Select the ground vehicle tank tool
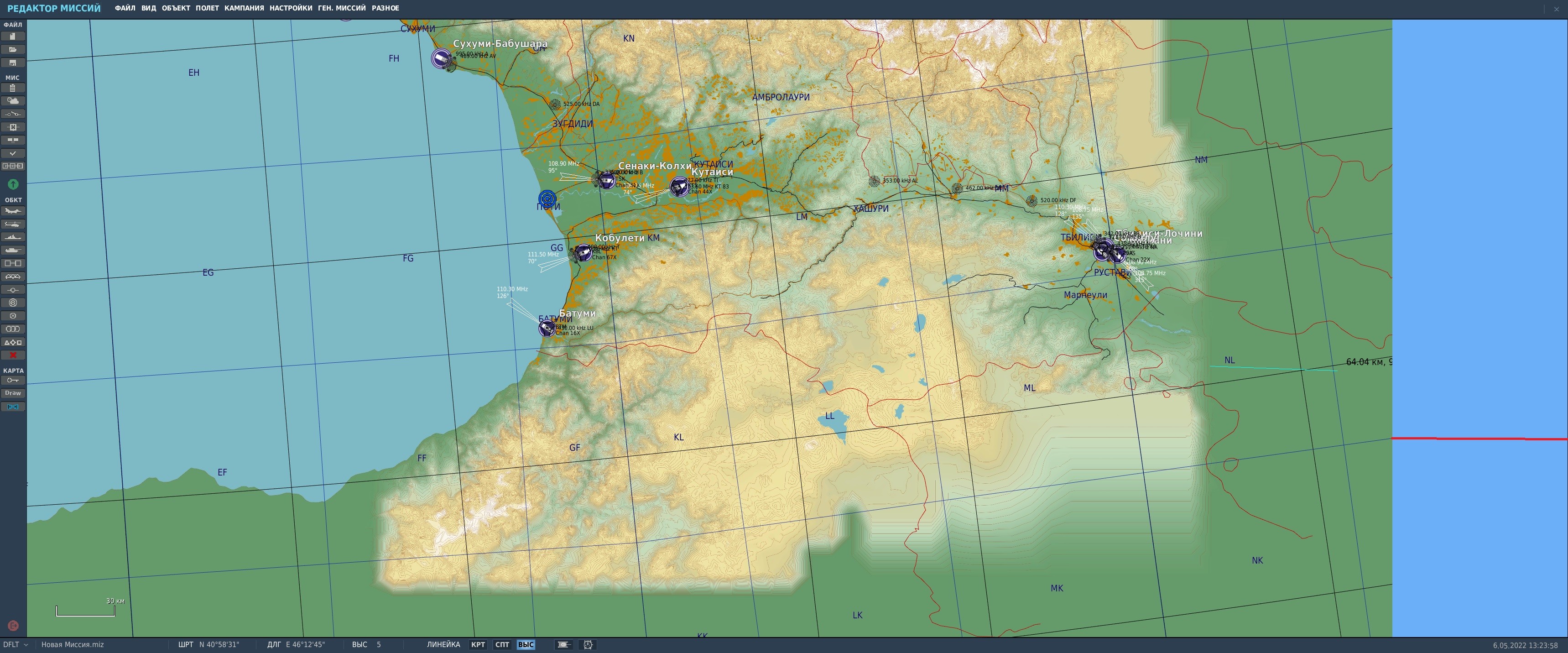 point(13,250)
